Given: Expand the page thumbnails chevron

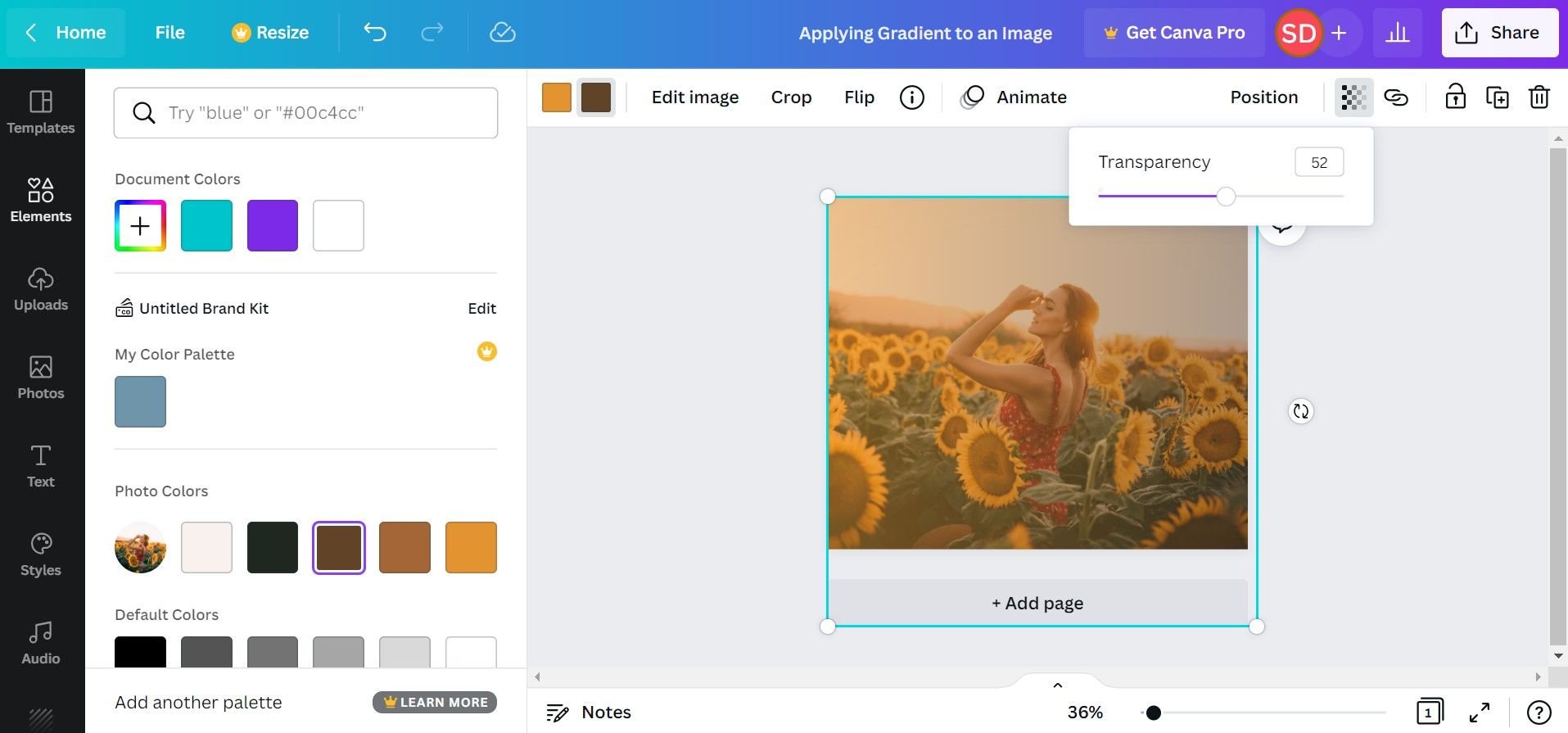Looking at the screenshot, I should pyautogui.click(x=1057, y=685).
